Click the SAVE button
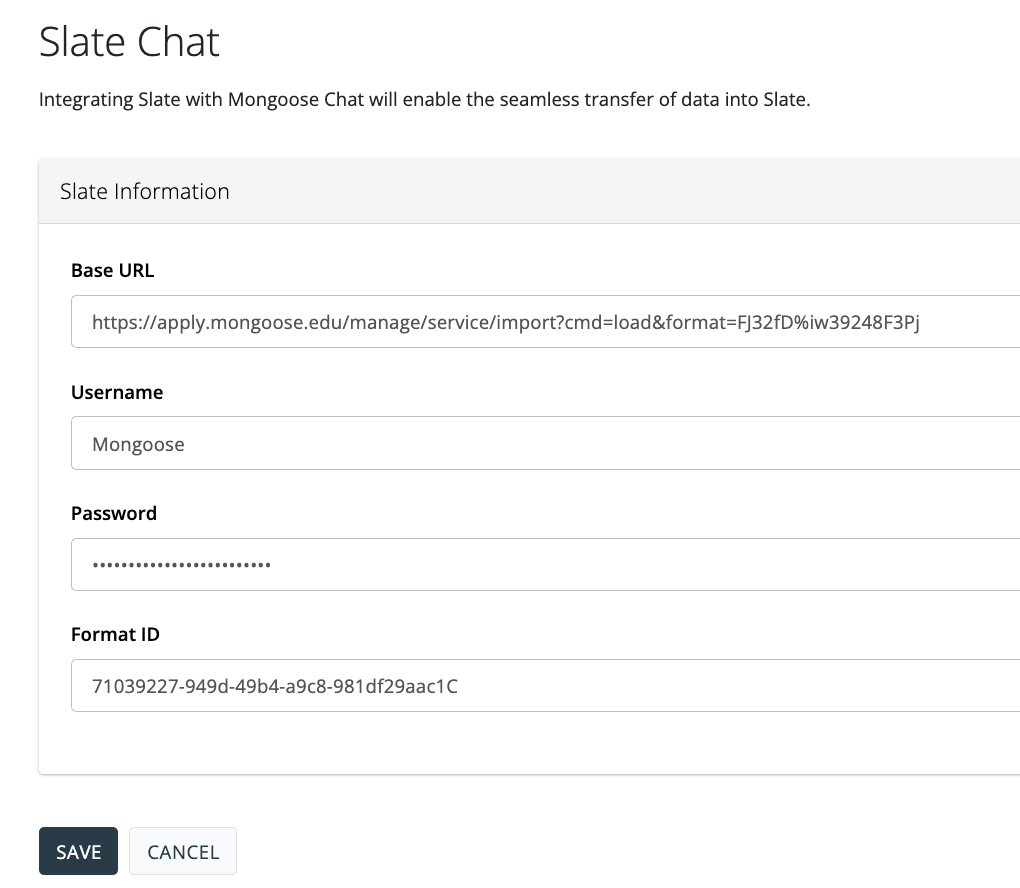1020x888 pixels. 78,851
